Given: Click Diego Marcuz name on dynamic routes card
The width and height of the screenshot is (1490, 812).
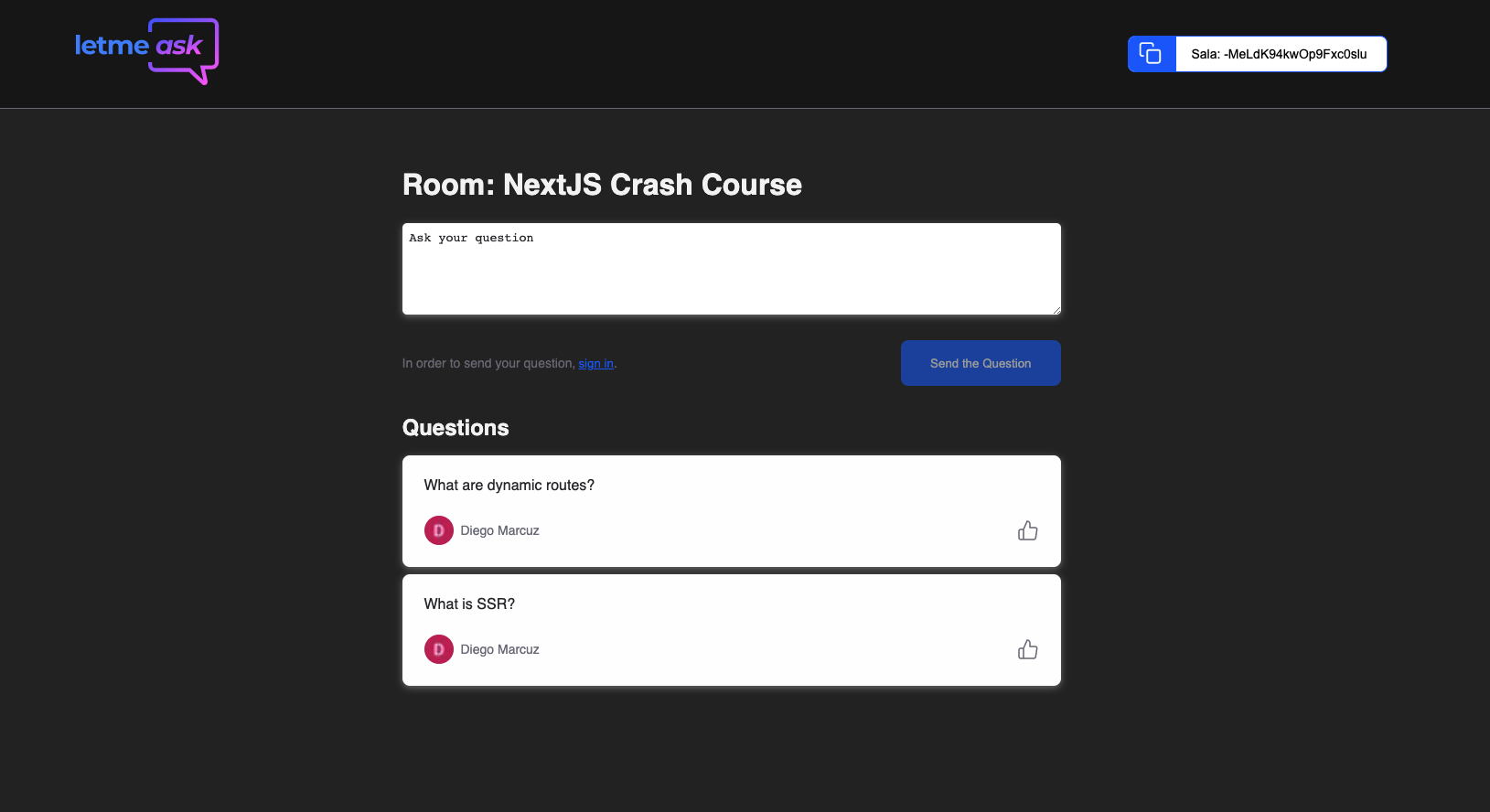Looking at the screenshot, I should click(499, 530).
